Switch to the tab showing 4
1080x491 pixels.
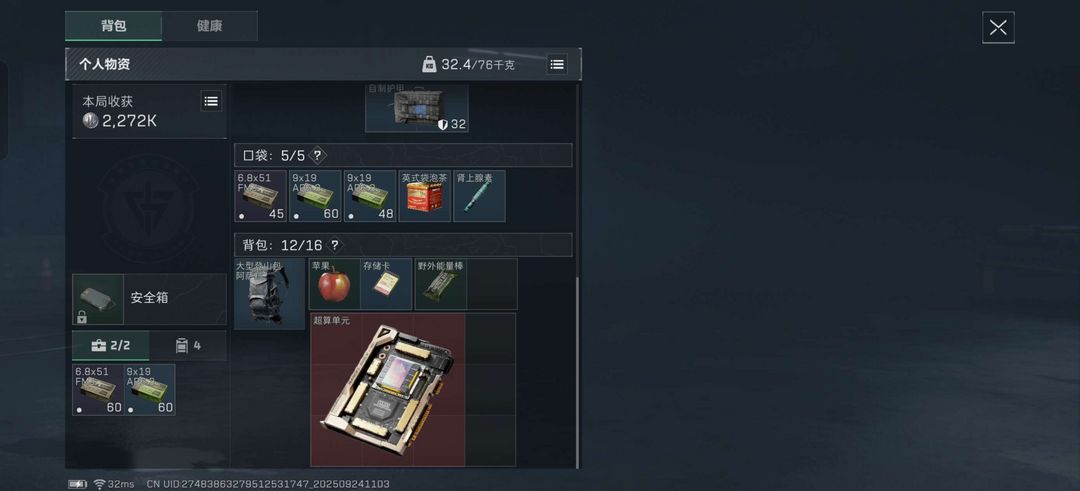pos(188,346)
